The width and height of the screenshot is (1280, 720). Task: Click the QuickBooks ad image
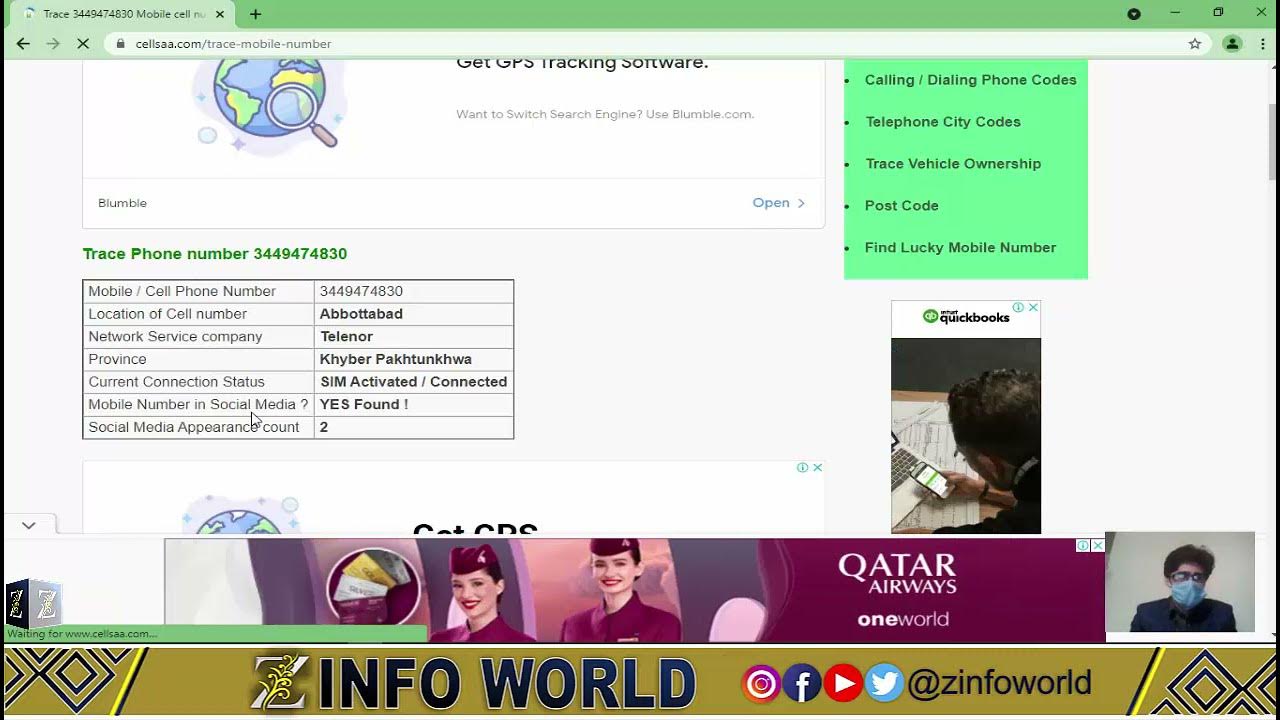(966, 435)
